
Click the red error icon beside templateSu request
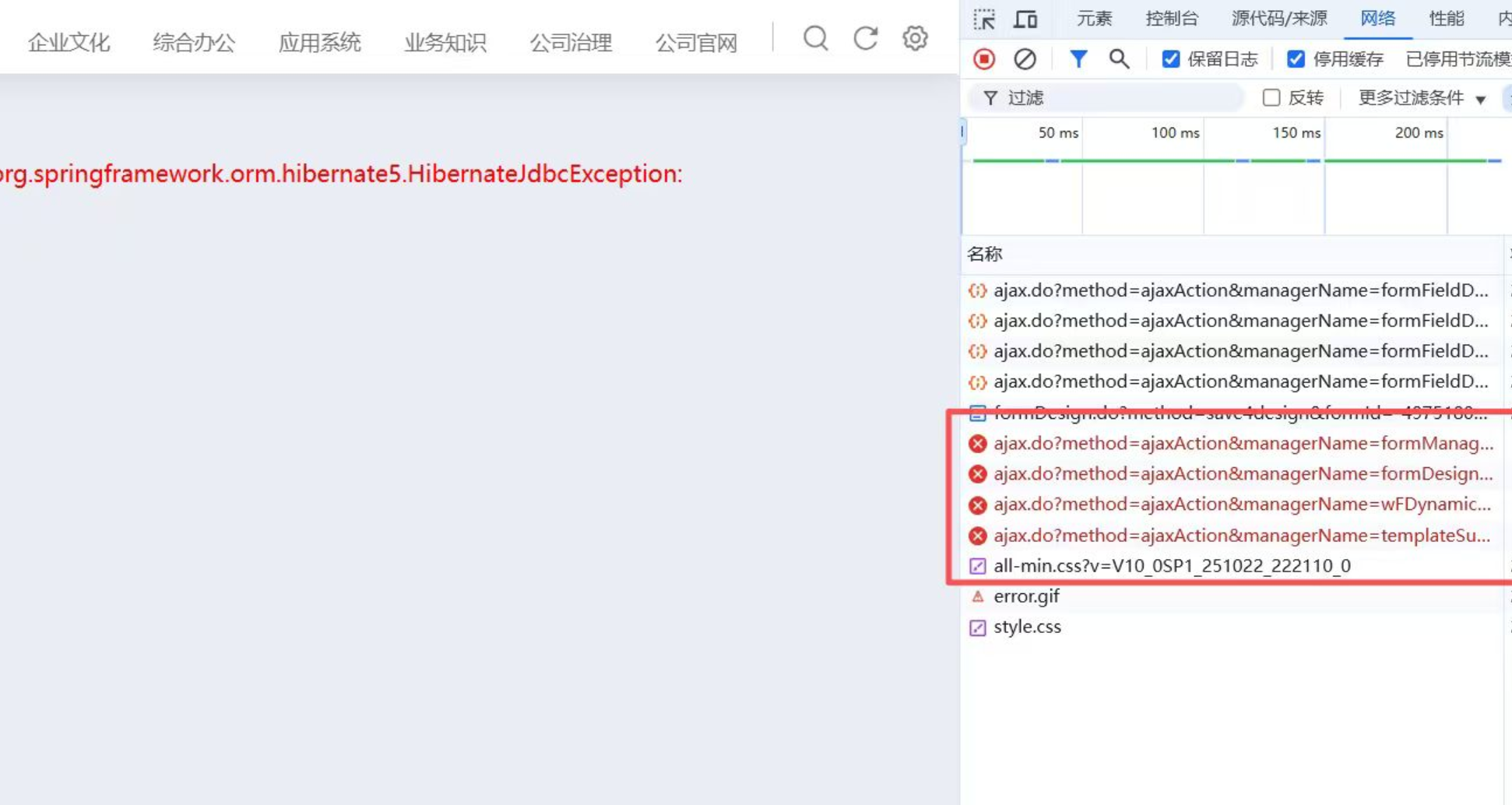(x=978, y=536)
